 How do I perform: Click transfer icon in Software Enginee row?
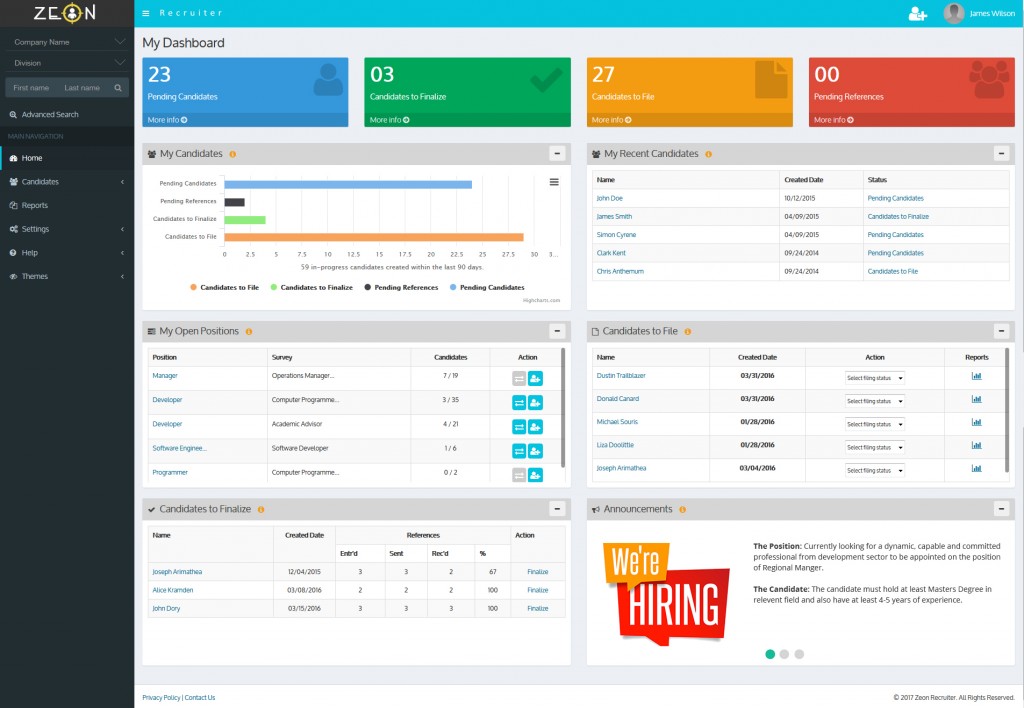click(519, 451)
